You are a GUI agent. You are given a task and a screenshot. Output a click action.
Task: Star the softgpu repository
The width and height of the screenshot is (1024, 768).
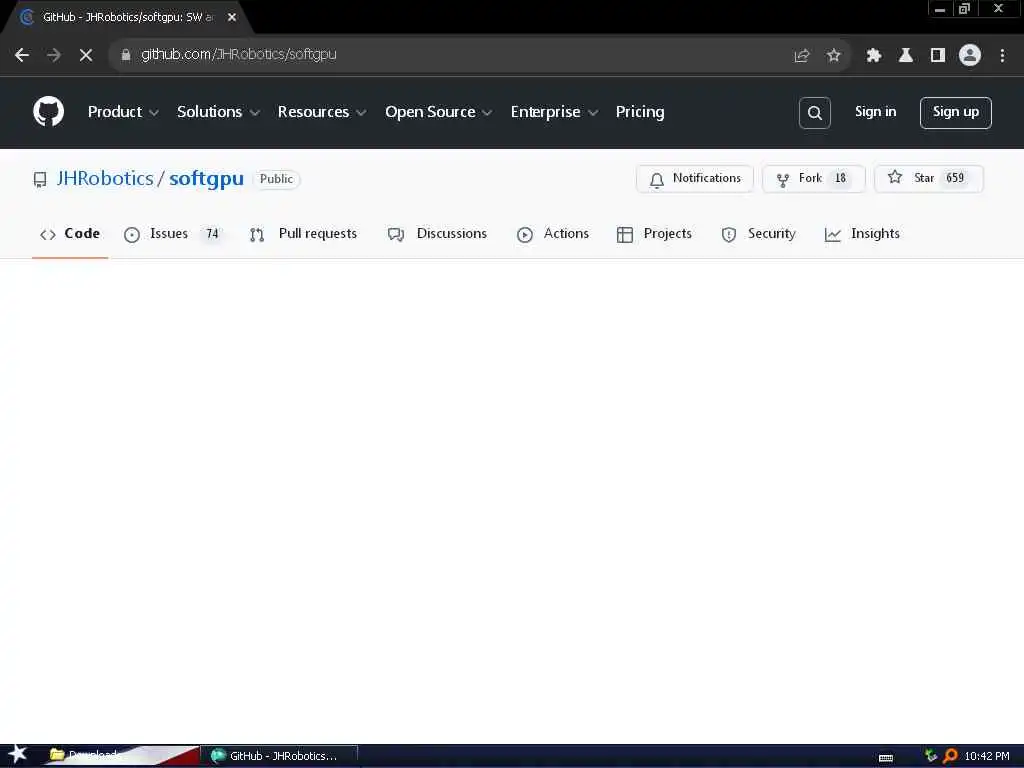pyautogui.click(x=928, y=178)
